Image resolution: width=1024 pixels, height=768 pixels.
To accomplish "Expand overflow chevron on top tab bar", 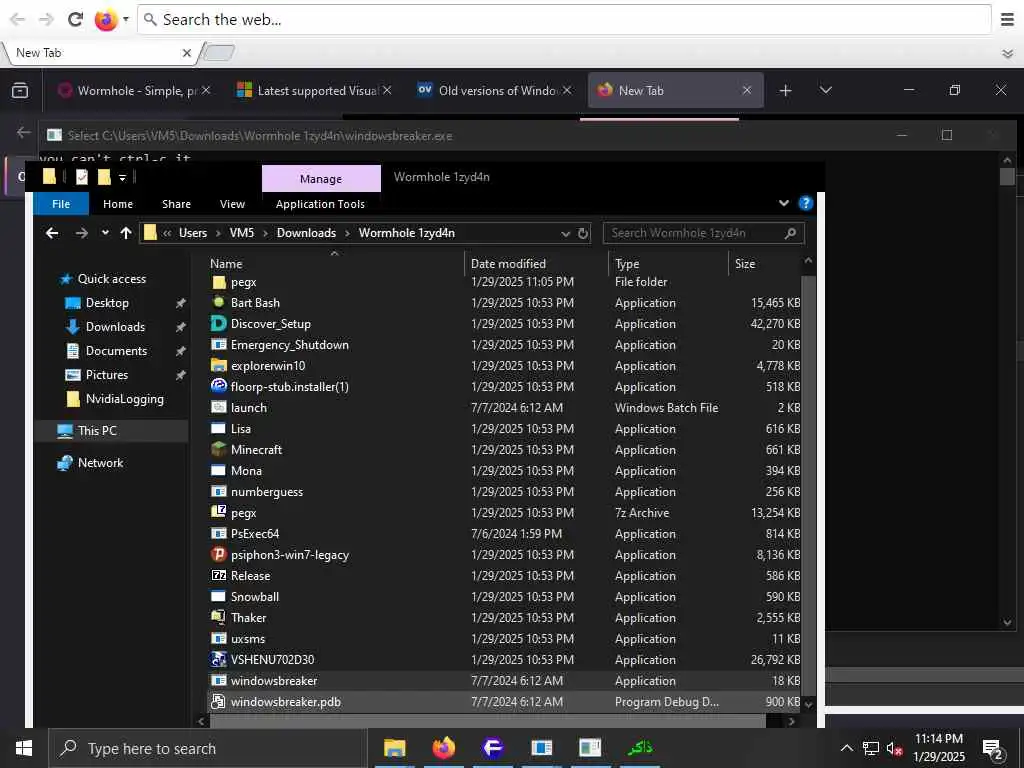I will (x=1008, y=53).
